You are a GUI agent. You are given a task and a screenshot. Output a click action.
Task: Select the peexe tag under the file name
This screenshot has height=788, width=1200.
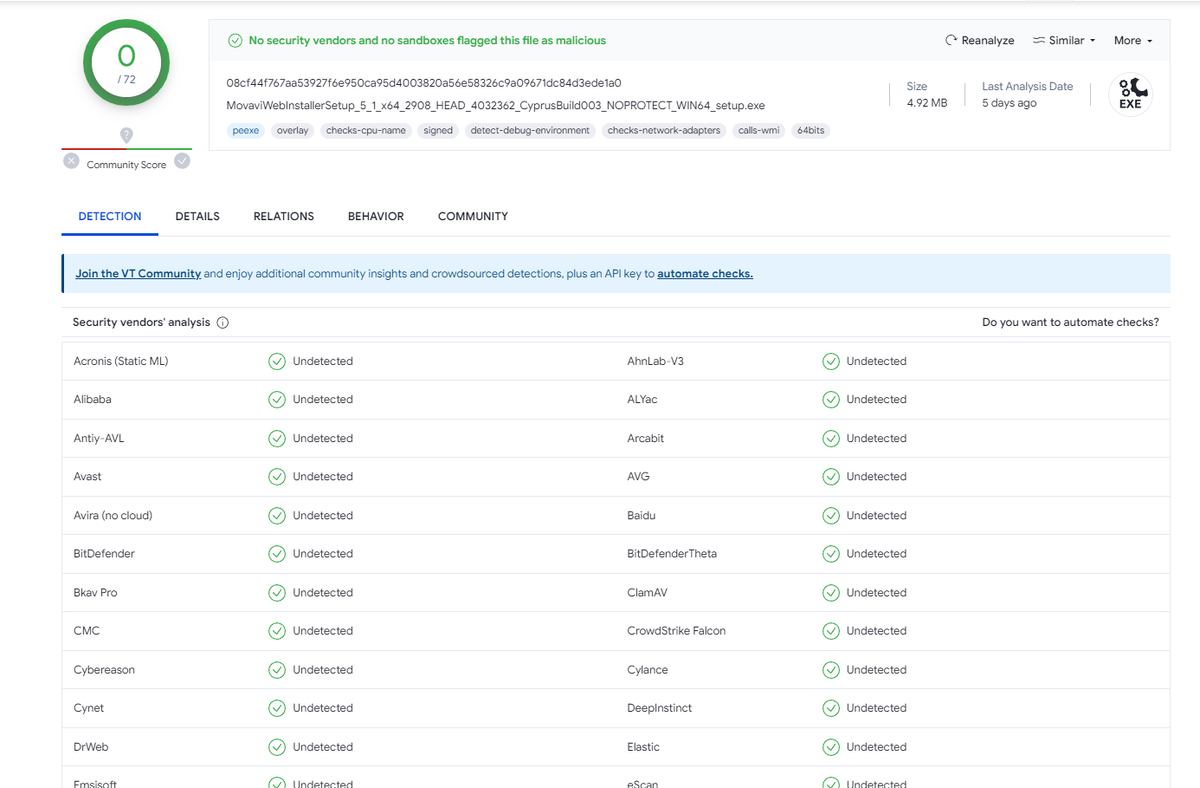(245, 130)
